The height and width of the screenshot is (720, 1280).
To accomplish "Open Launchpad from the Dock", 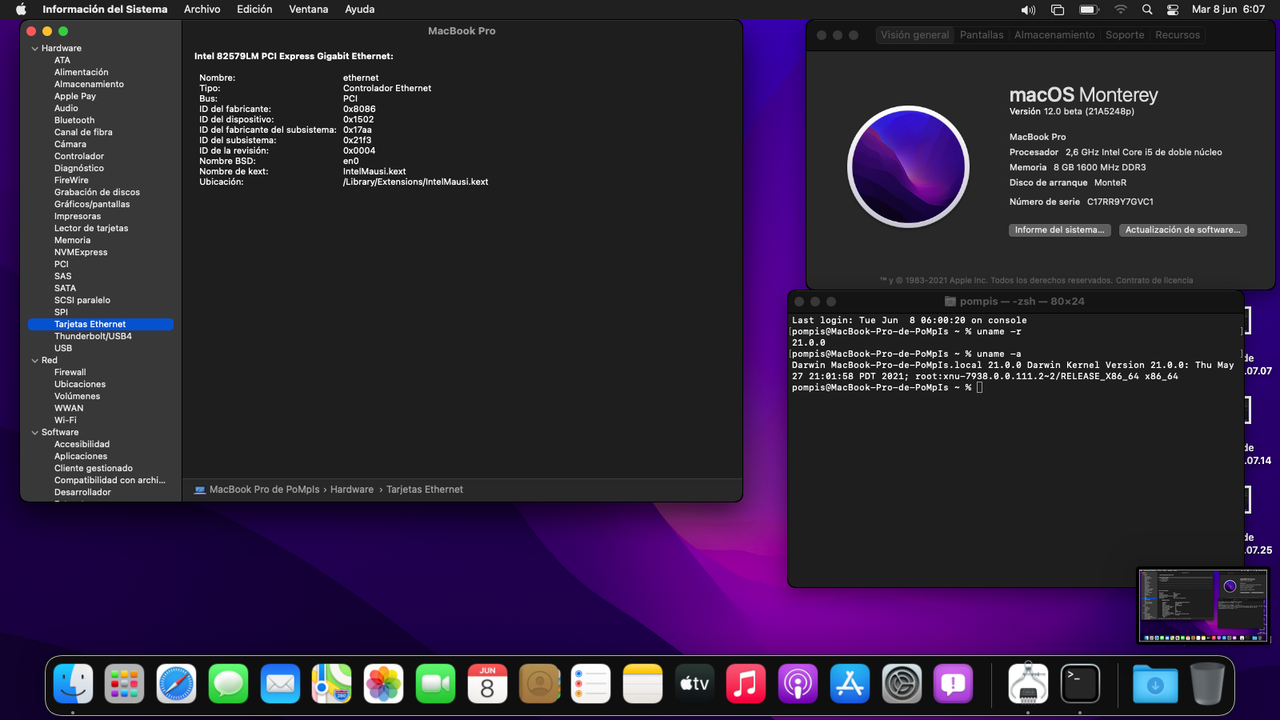I will point(125,684).
